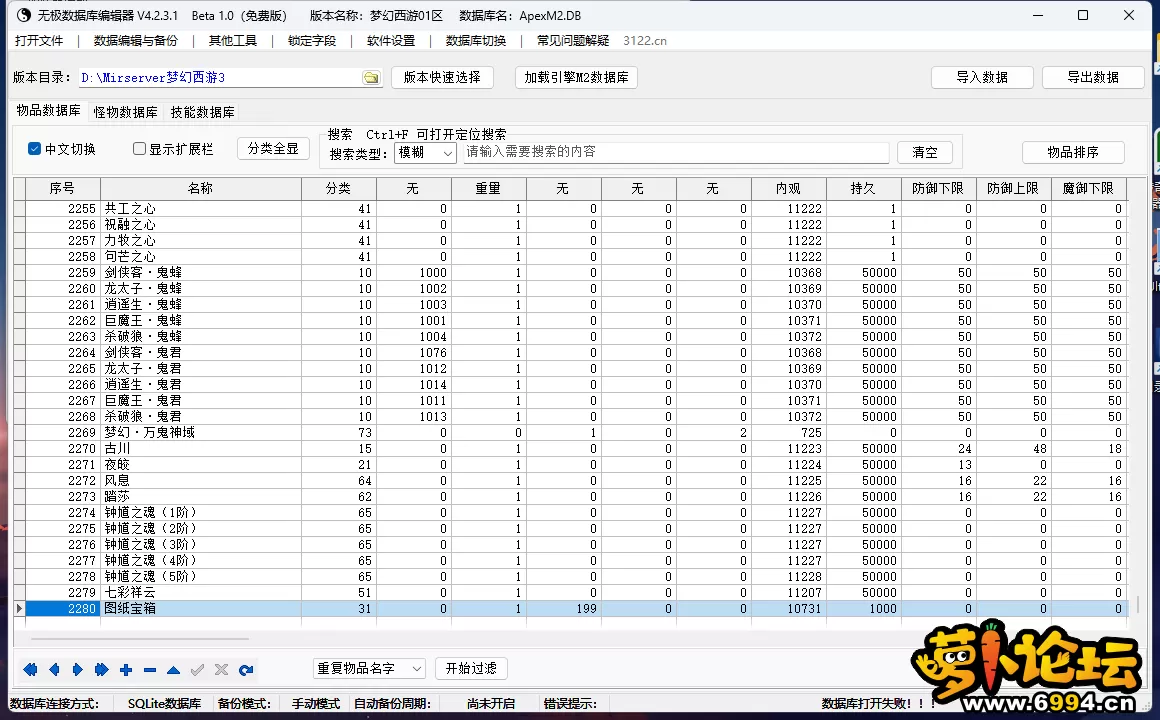Add new record with plus icon
Screen dimensions: 1160x720
(126, 670)
